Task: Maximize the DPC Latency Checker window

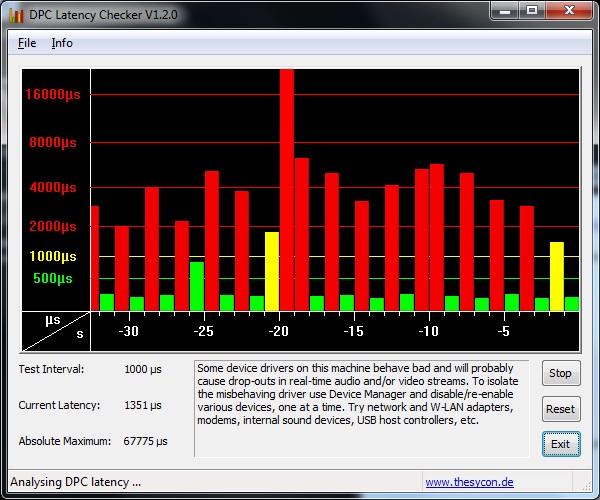Action: tap(532, 11)
